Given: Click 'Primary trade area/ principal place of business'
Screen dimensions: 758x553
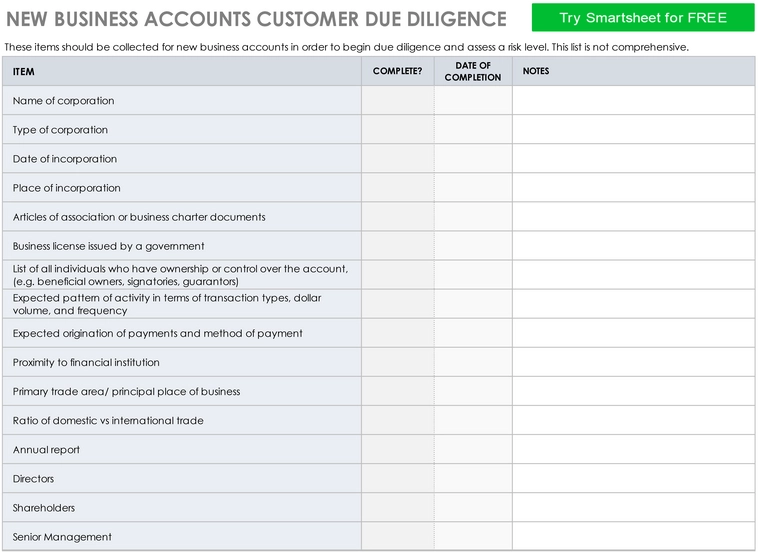Looking at the screenshot, I should click(182, 391).
